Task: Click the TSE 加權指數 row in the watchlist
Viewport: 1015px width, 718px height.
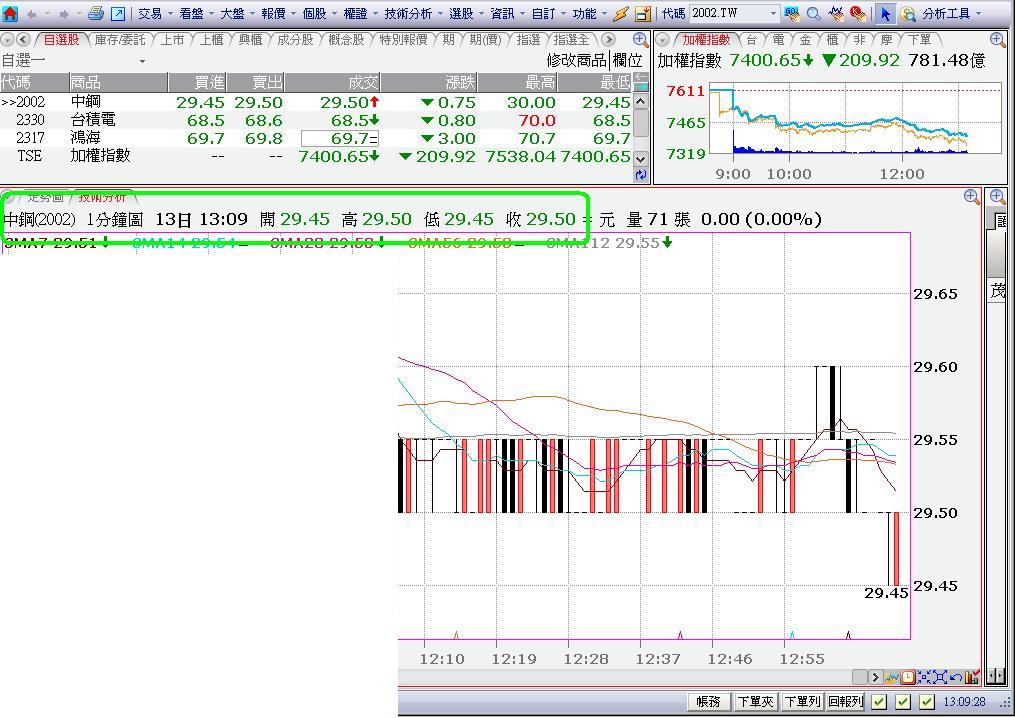Action: pos(316,156)
